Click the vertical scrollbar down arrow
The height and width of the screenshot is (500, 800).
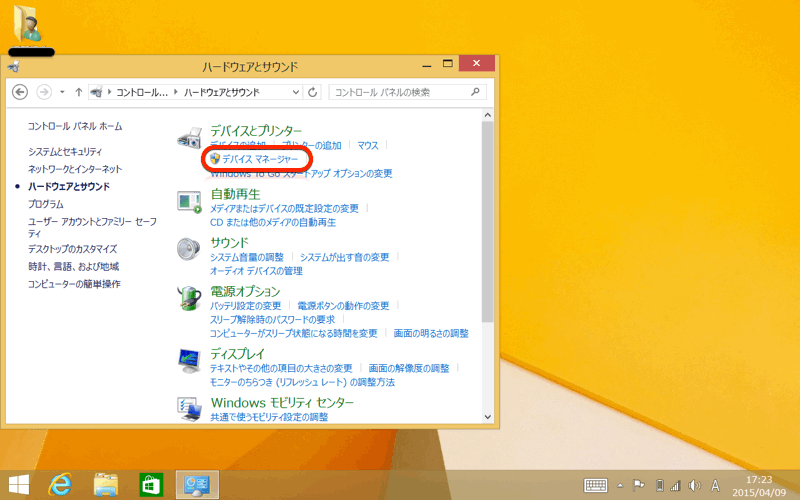pos(487,415)
